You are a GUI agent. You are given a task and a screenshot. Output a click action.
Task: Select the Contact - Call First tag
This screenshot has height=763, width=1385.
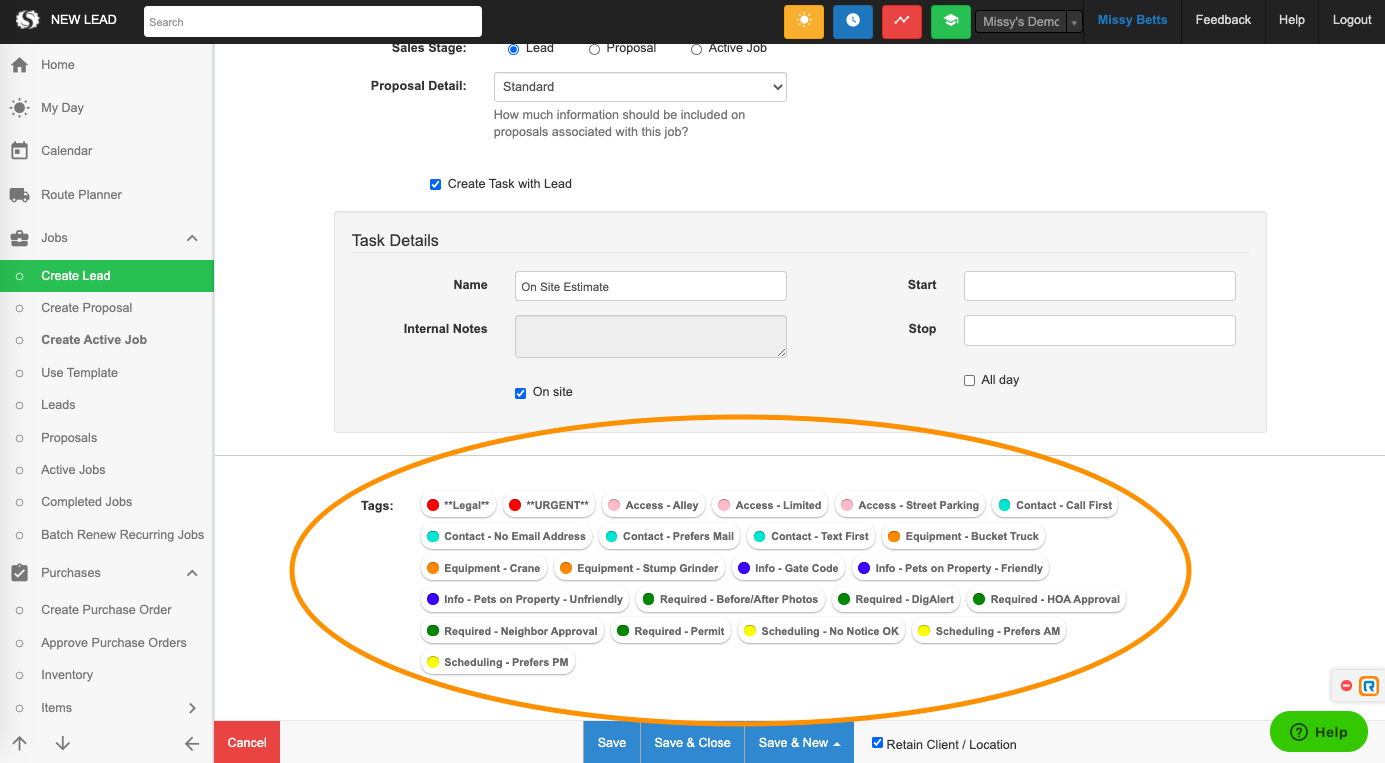(x=1055, y=505)
